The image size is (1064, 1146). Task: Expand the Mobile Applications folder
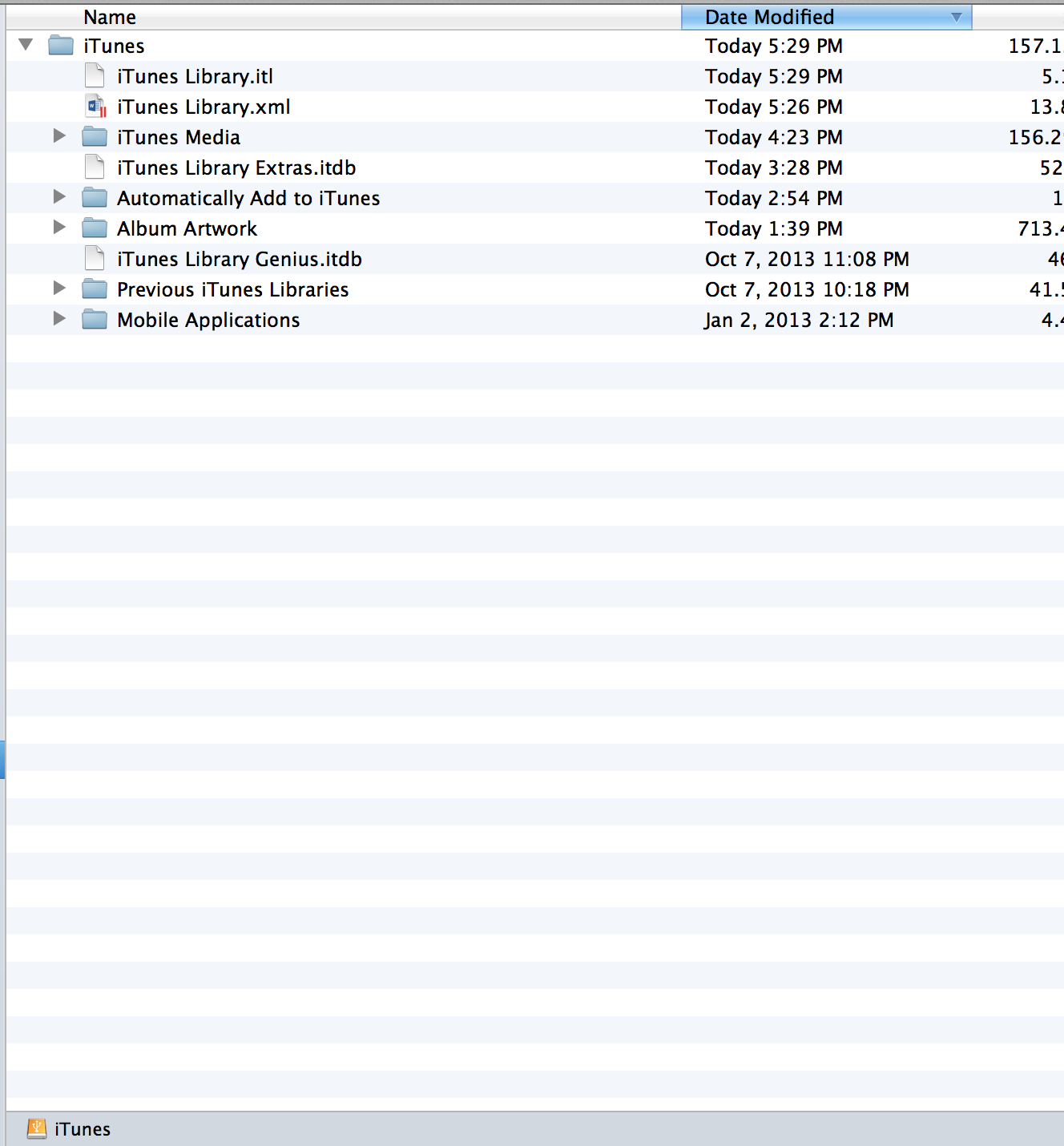tap(59, 319)
